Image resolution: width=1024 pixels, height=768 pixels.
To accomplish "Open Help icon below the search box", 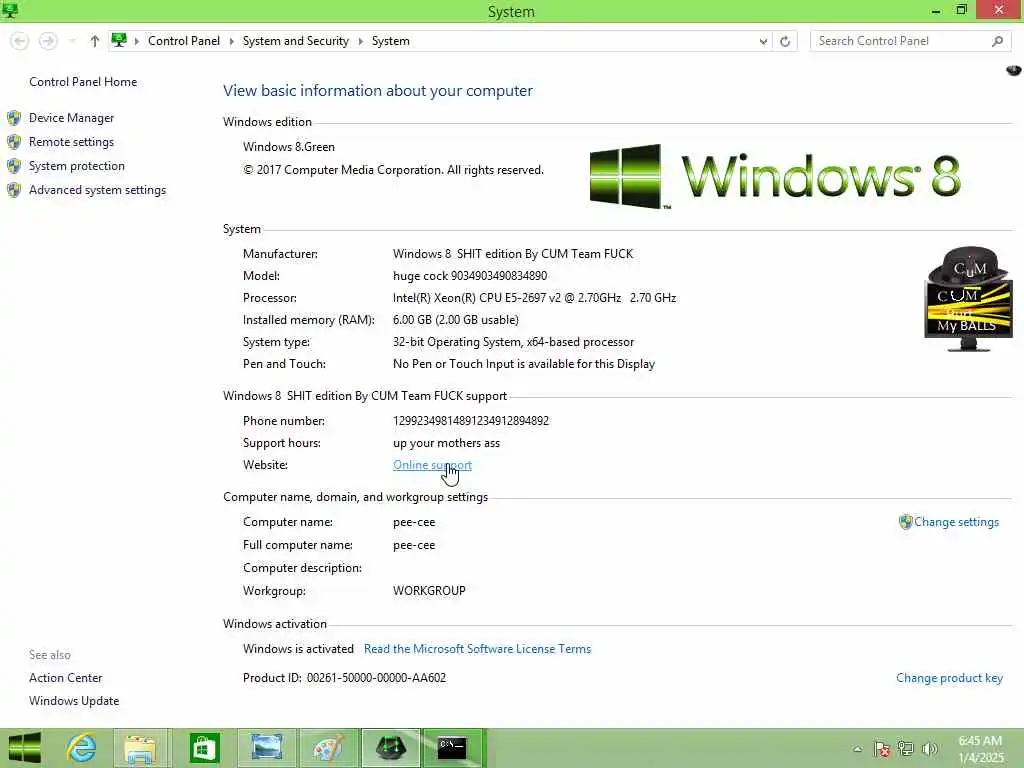I will pyautogui.click(x=1014, y=70).
